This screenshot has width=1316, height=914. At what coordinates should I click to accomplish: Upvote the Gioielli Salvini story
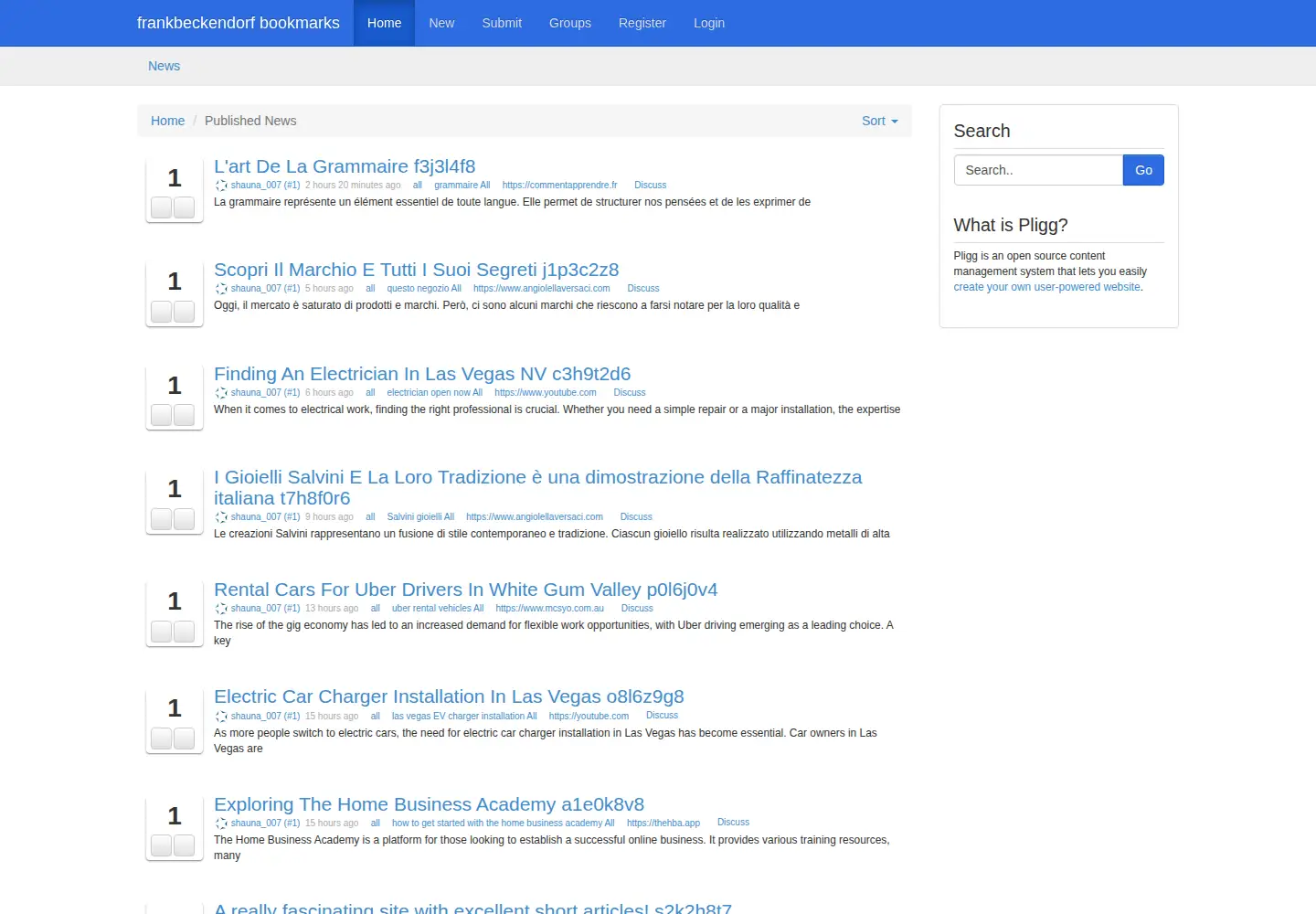click(162, 519)
